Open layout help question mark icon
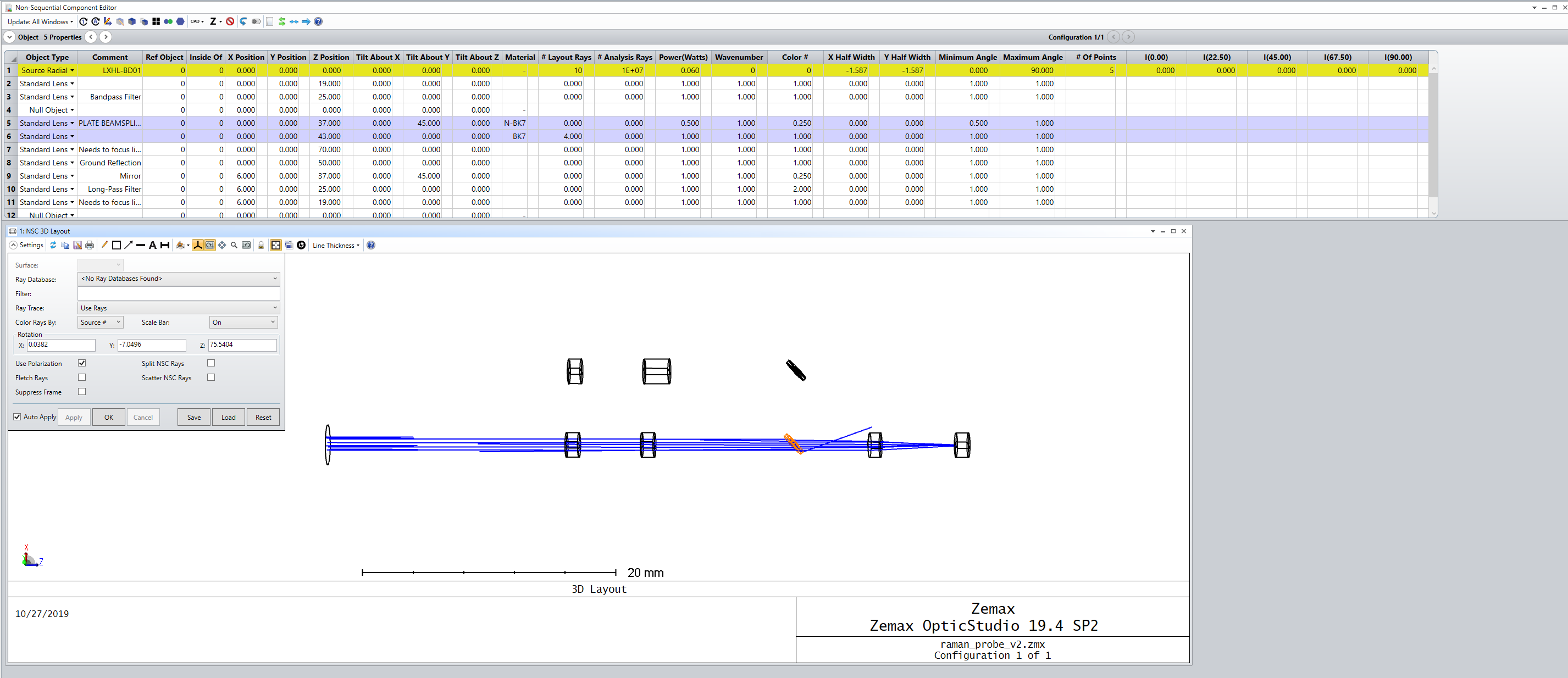 coord(370,245)
